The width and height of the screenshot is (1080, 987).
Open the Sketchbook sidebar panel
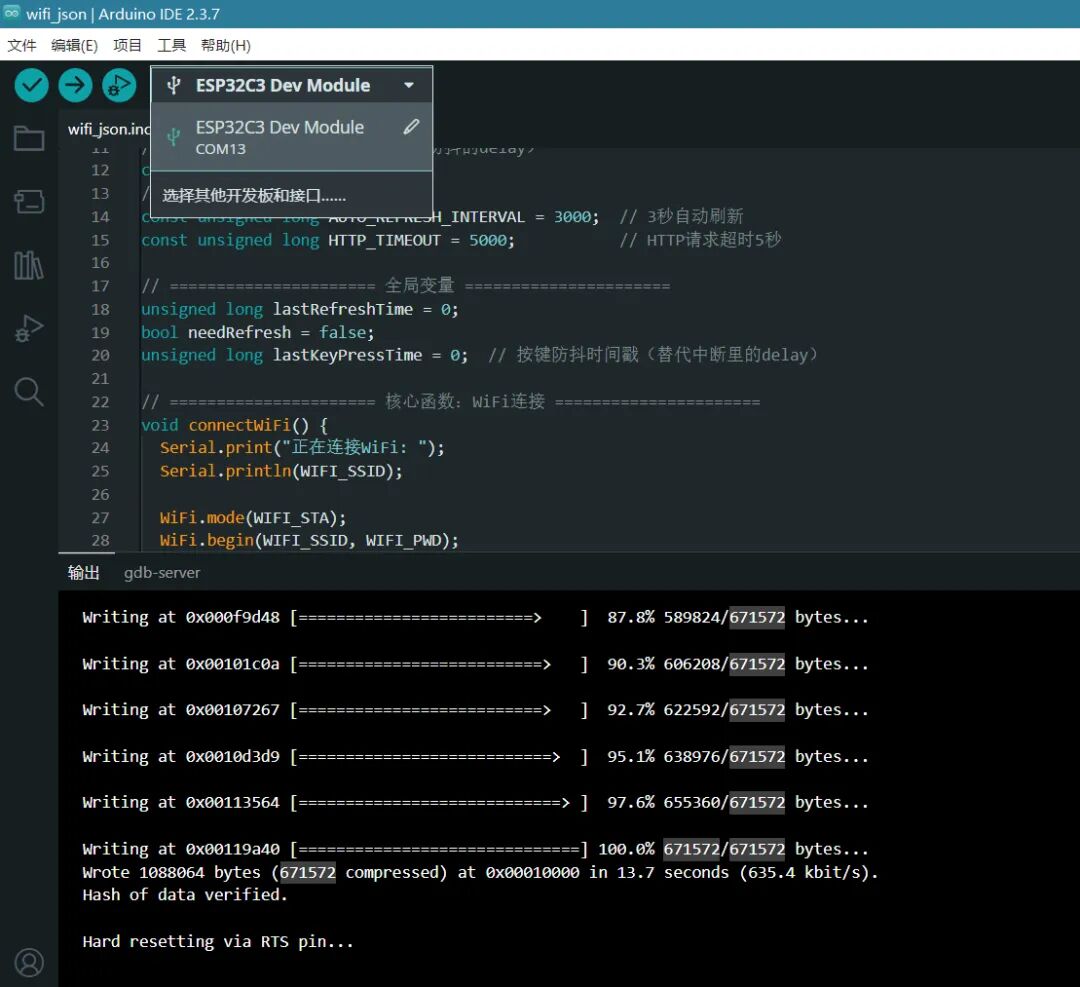(28, 138)
